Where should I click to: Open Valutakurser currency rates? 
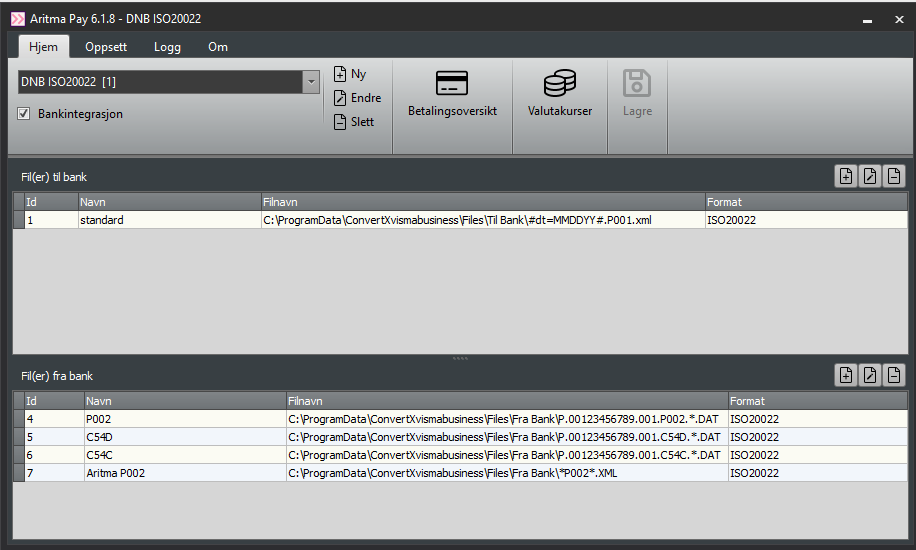pyautogui.click(x=560, y=94)
